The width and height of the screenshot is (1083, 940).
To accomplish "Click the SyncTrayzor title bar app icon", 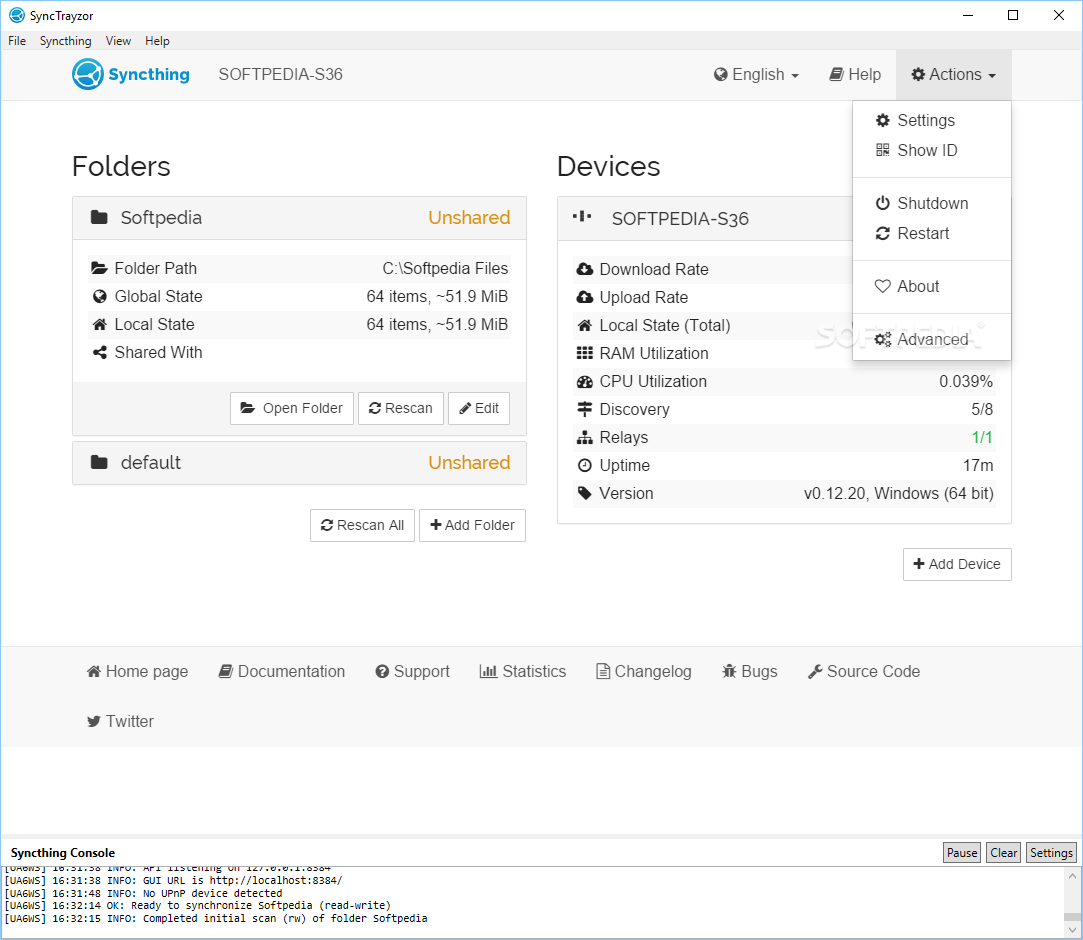I will click(17, 15).
